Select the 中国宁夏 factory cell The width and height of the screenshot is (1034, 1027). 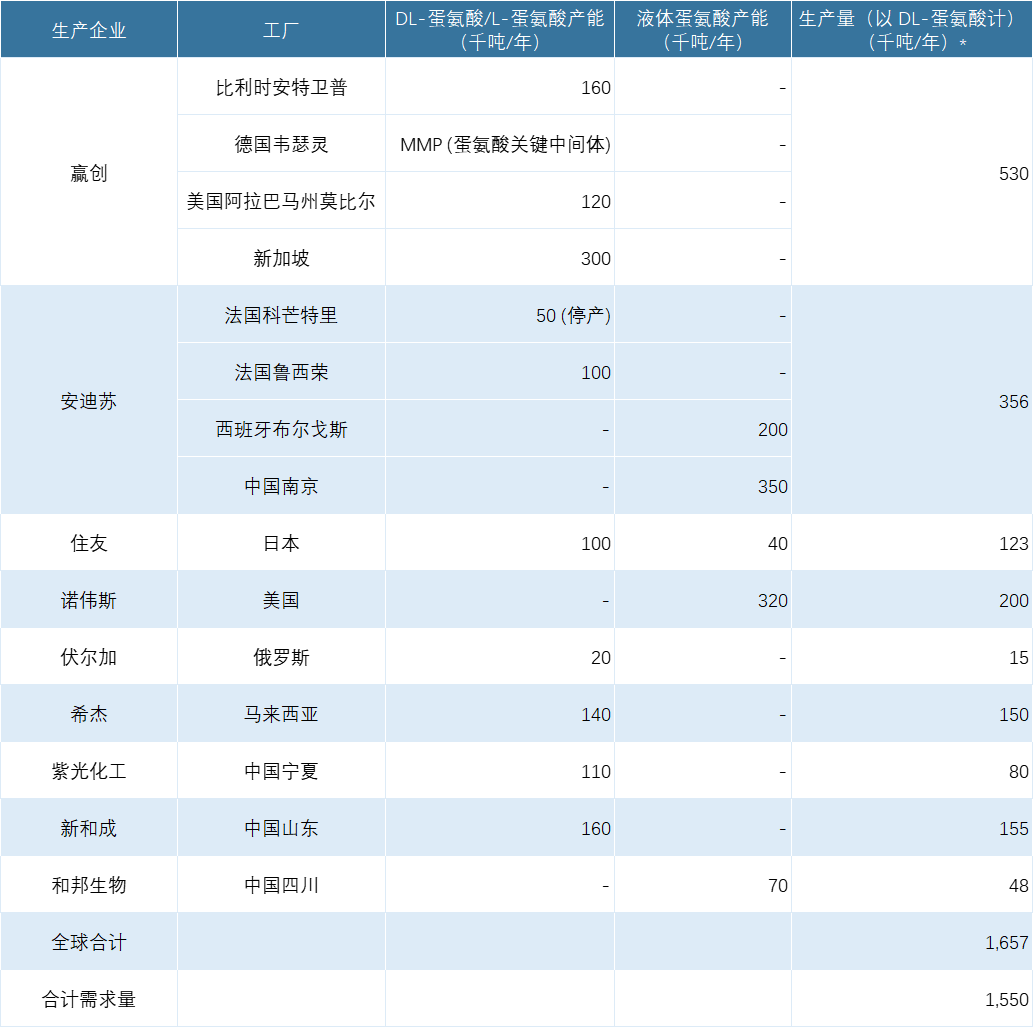(x=281, y=771)
